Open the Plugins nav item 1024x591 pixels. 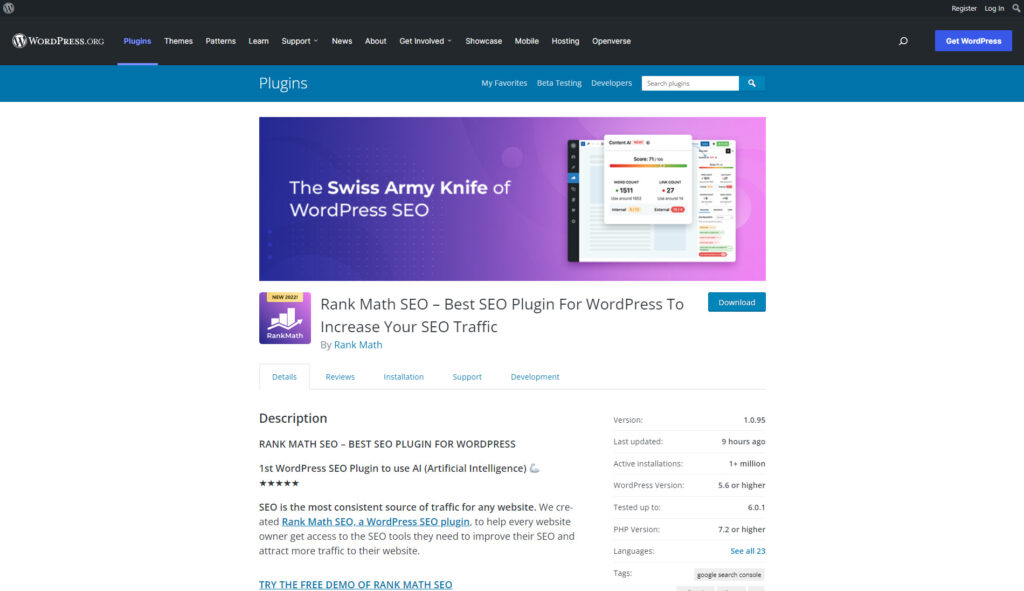click(x=137, y=41)
